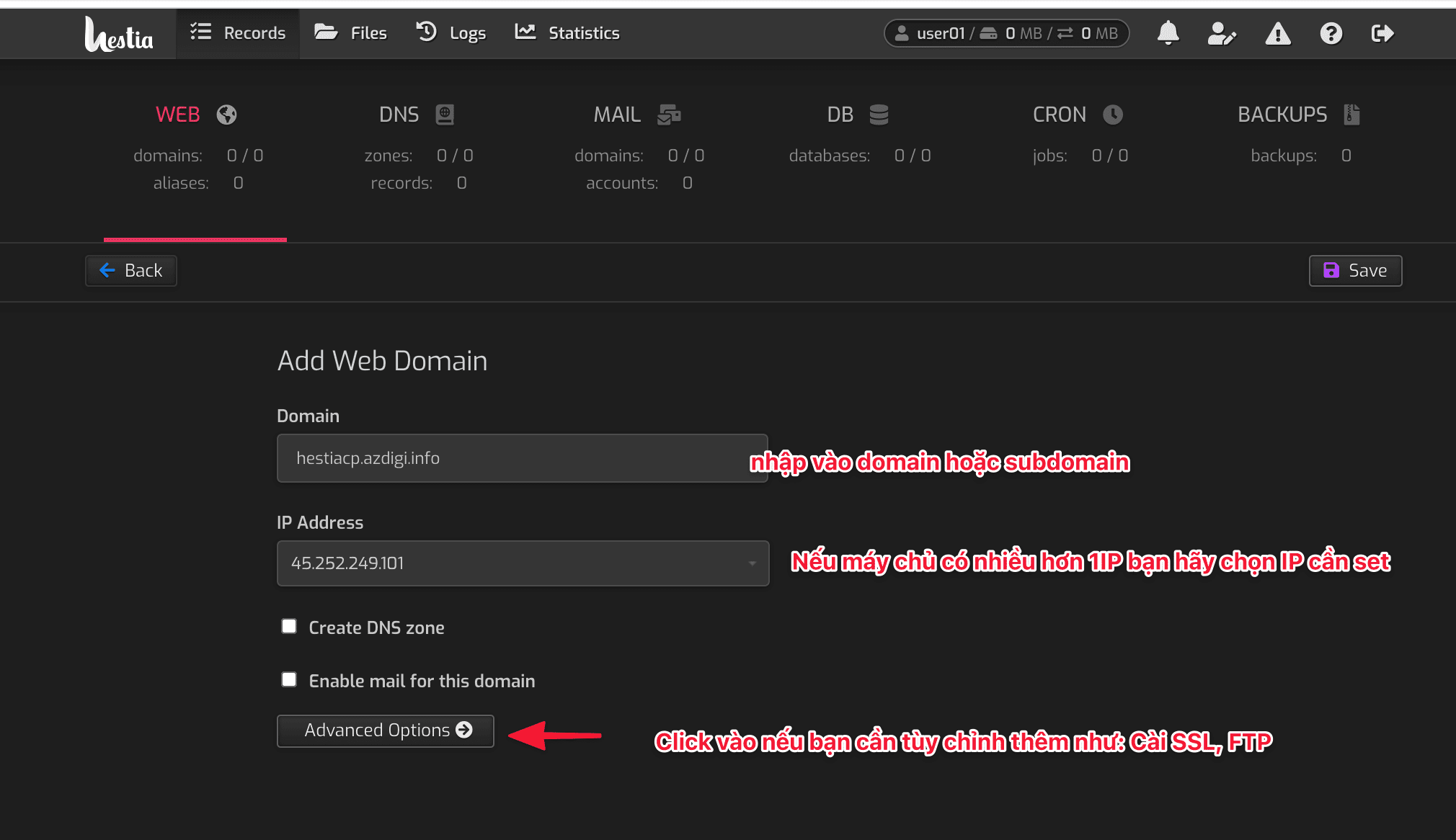Click the warning alerts icon
The height and width of the screenshot is (840, 1456).
click(1277, 32)
